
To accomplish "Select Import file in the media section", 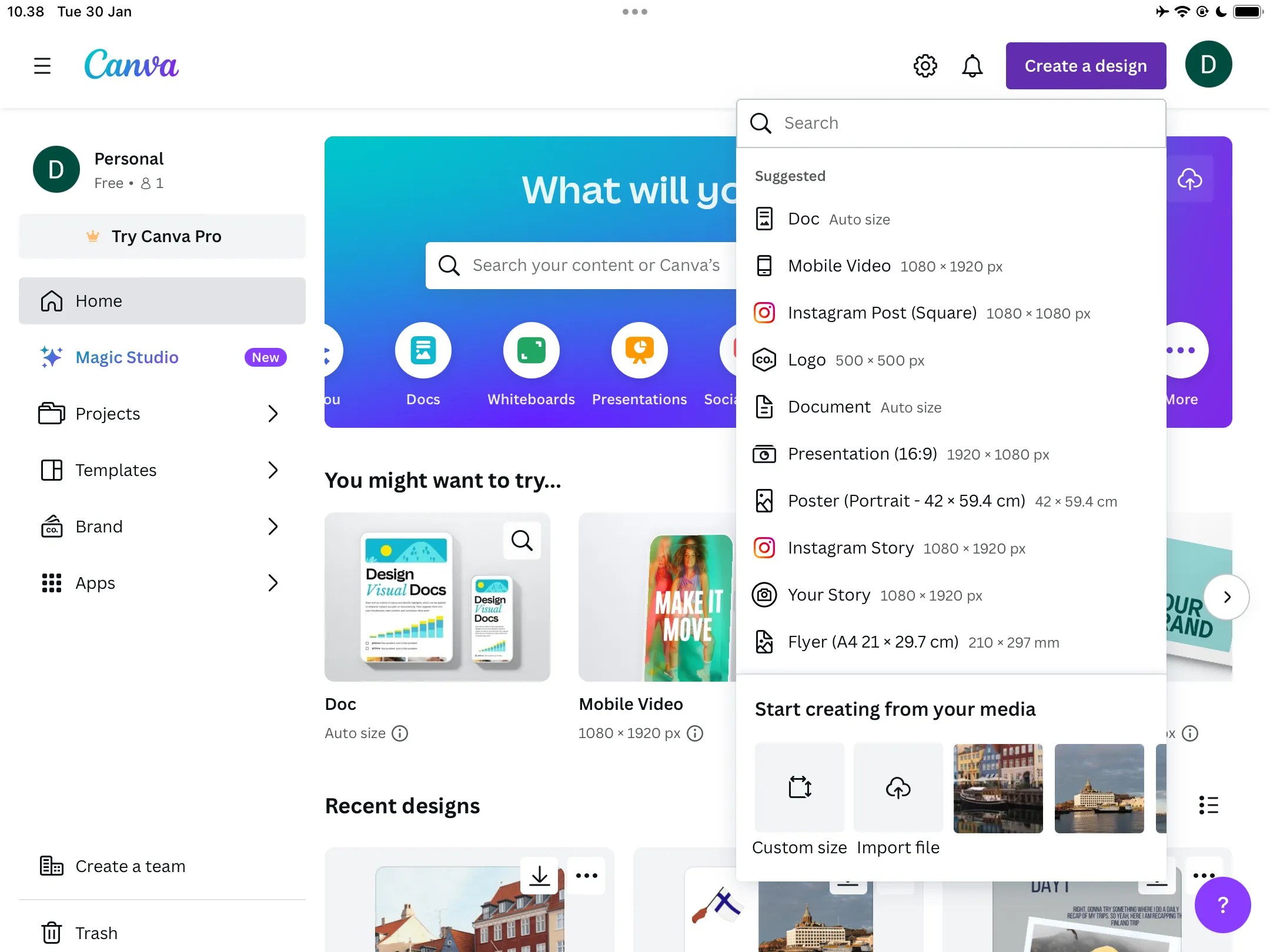I will 897,788.
